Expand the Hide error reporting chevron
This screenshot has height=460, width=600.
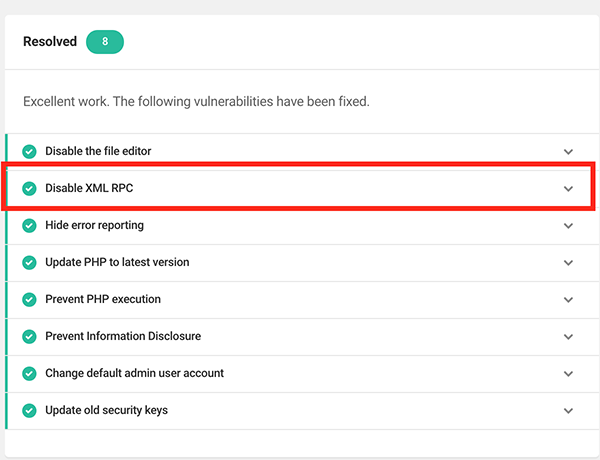coord(568,226)
